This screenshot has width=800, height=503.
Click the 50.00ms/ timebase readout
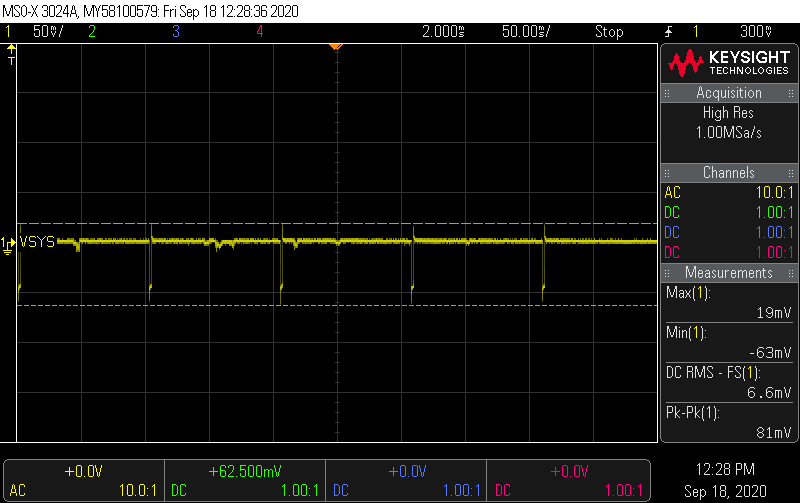point(526,32)
